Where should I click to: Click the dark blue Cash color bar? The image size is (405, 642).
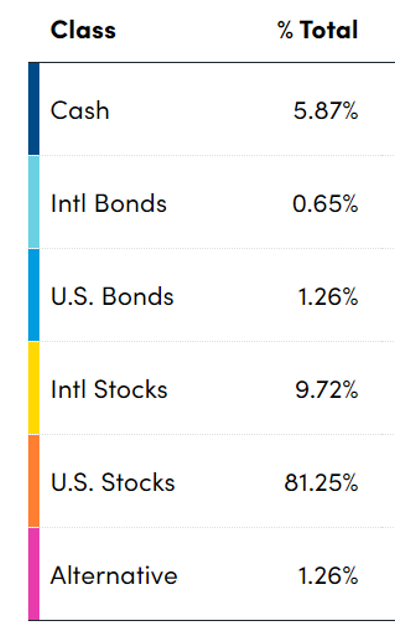pos(34,109)
